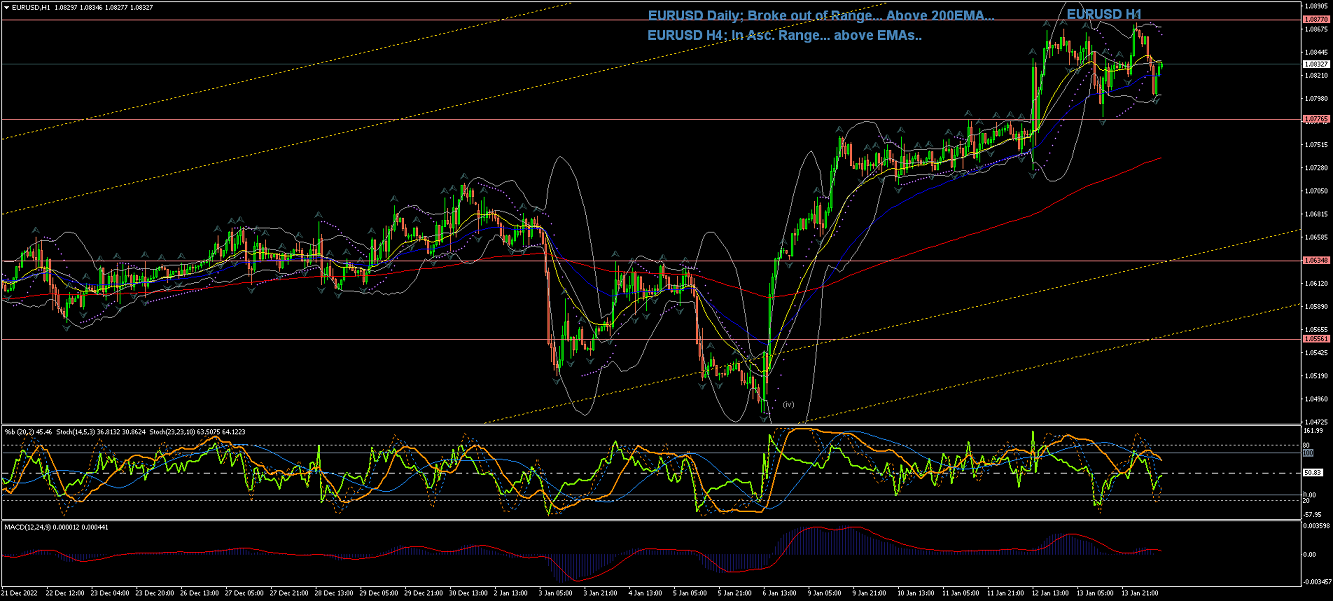
Task: Click the '23 Dec 20:00' time axis label
Action: pyautogui.click(x=154, y=593)
